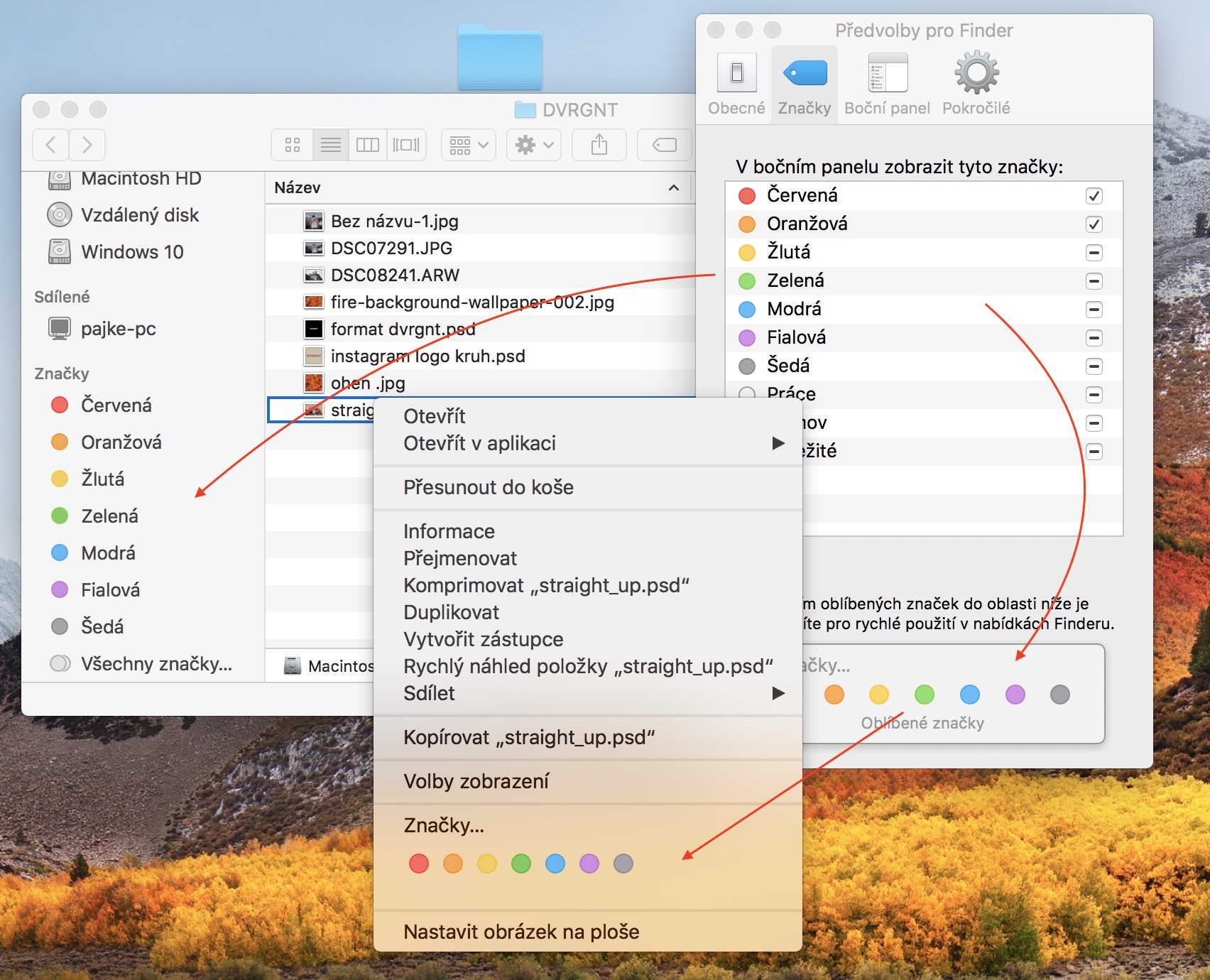Choose Otevřít from the context menu

tap(588, 416)
